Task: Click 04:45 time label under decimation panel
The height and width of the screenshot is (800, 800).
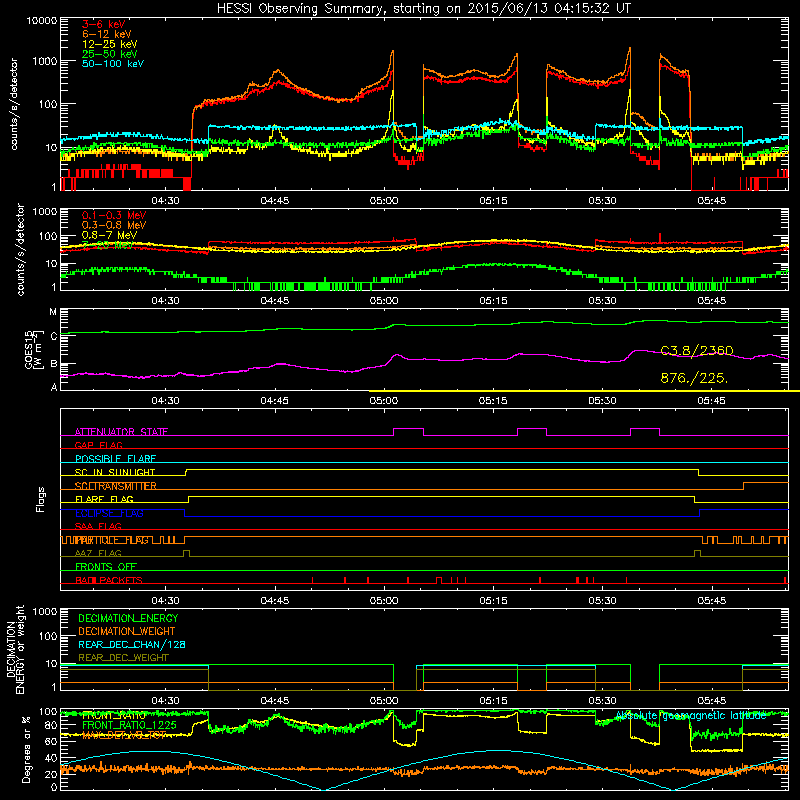Action: point(274,701)
